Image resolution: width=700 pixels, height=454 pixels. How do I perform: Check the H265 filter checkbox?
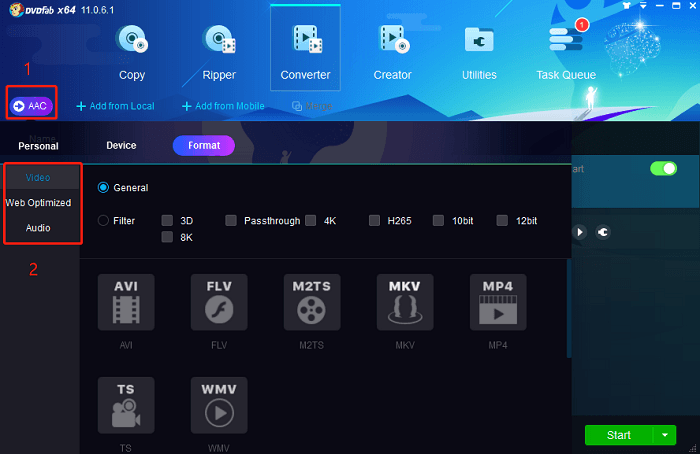pos(375,220)
